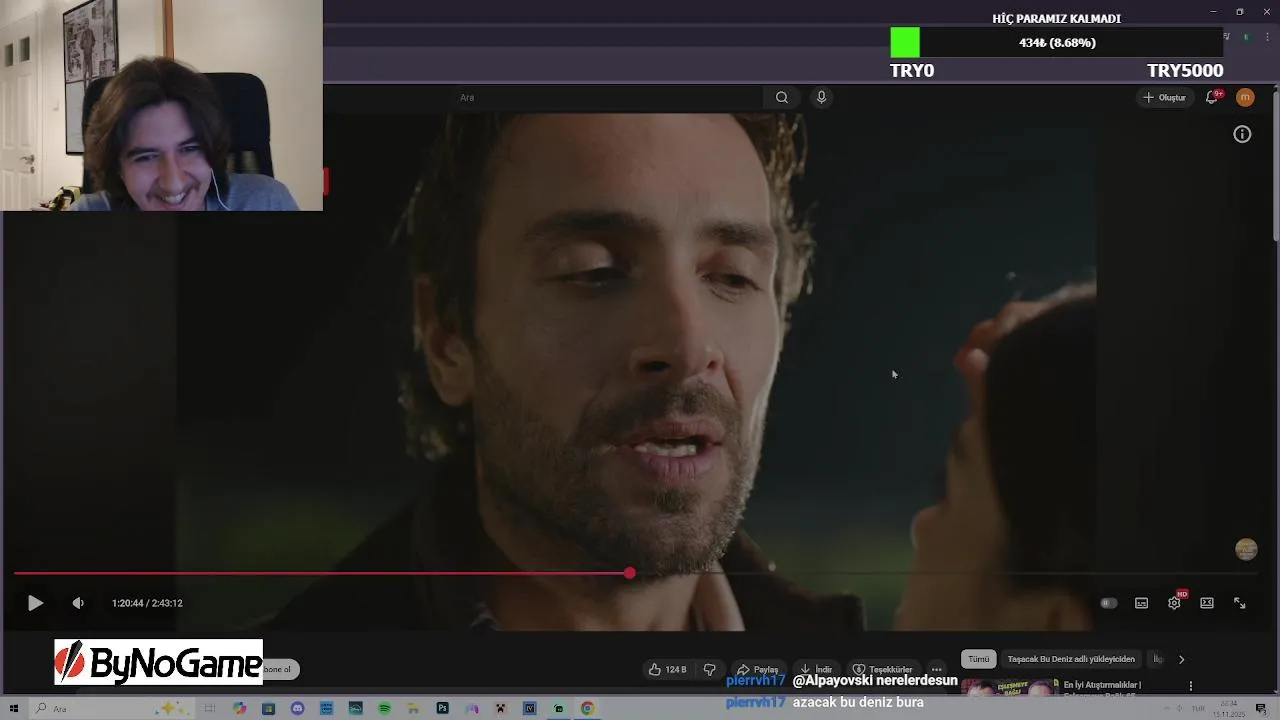Screen dimensions: 1280x720
Task: Open the player settings gear
Action: [x=1174, y=603]
